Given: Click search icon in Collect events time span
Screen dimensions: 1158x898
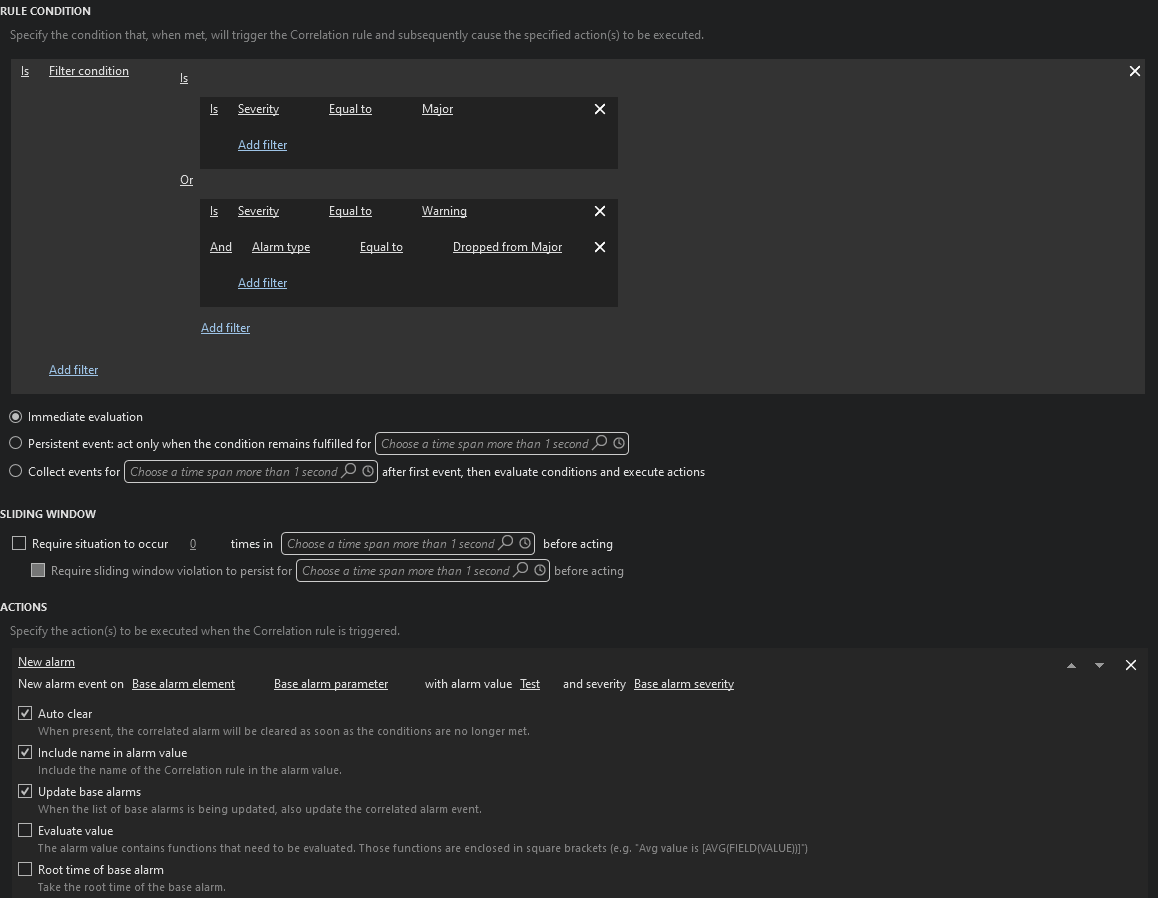Looking at the screenshot, I should coord(349,471).
